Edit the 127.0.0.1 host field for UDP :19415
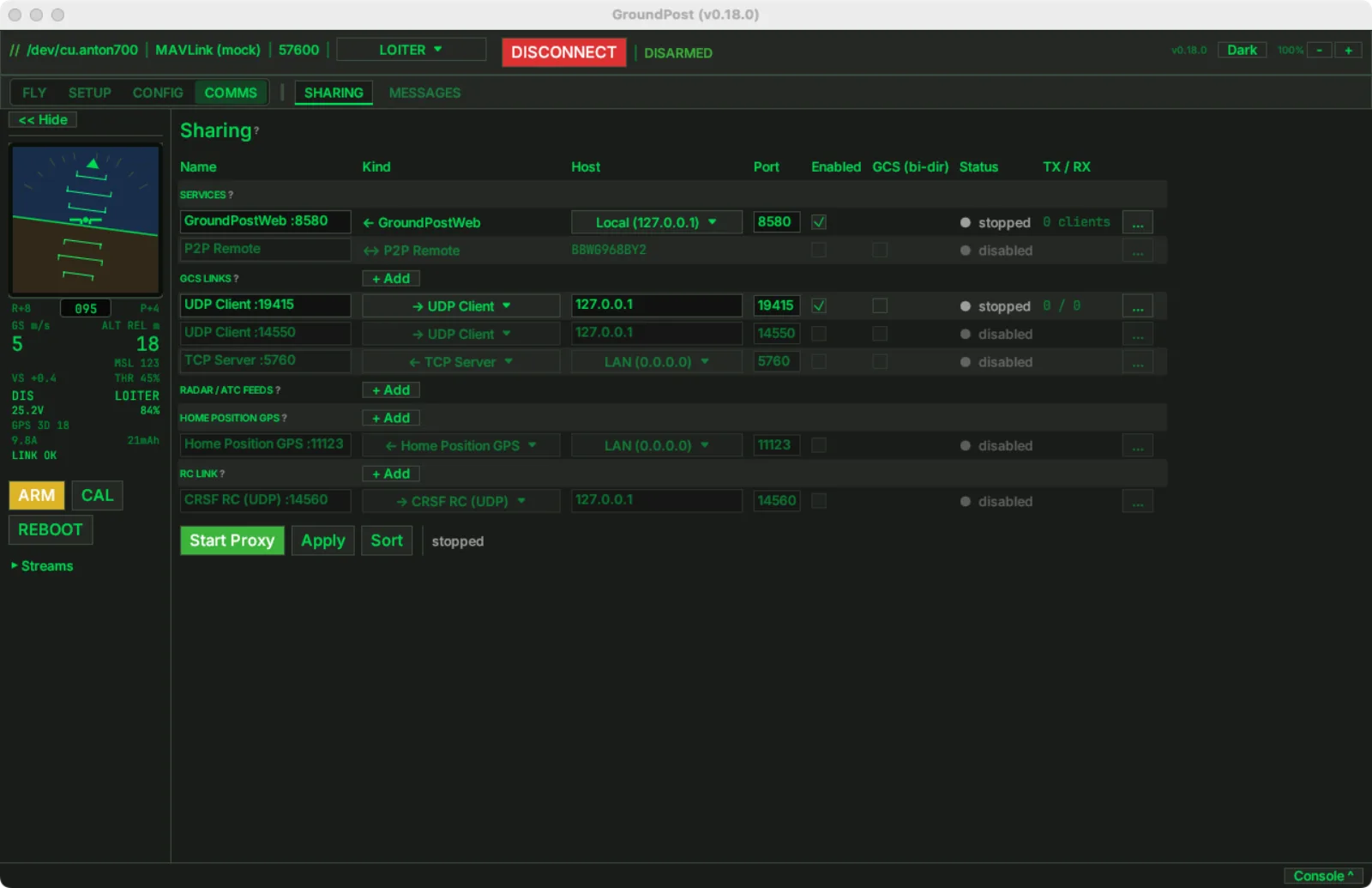The width and height of the screenshot is (1372, 888). pos(657,305)
